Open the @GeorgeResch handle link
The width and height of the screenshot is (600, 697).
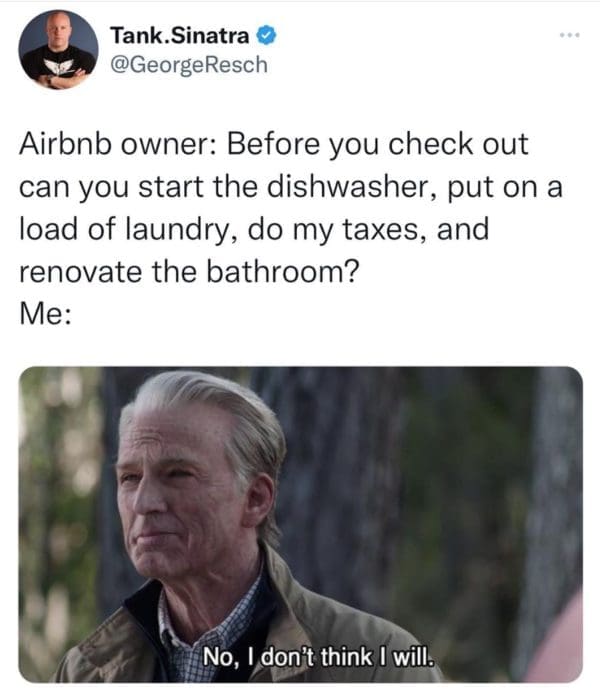tap(189, 65)
